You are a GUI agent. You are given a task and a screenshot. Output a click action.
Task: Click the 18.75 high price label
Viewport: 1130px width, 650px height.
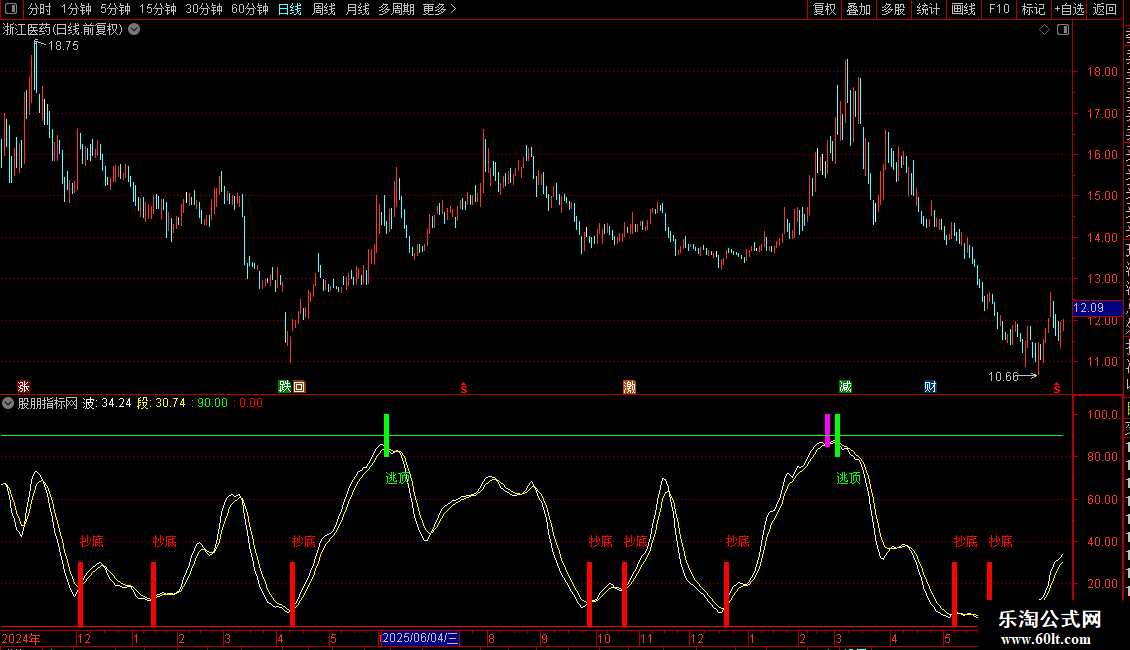click(63, 46)
